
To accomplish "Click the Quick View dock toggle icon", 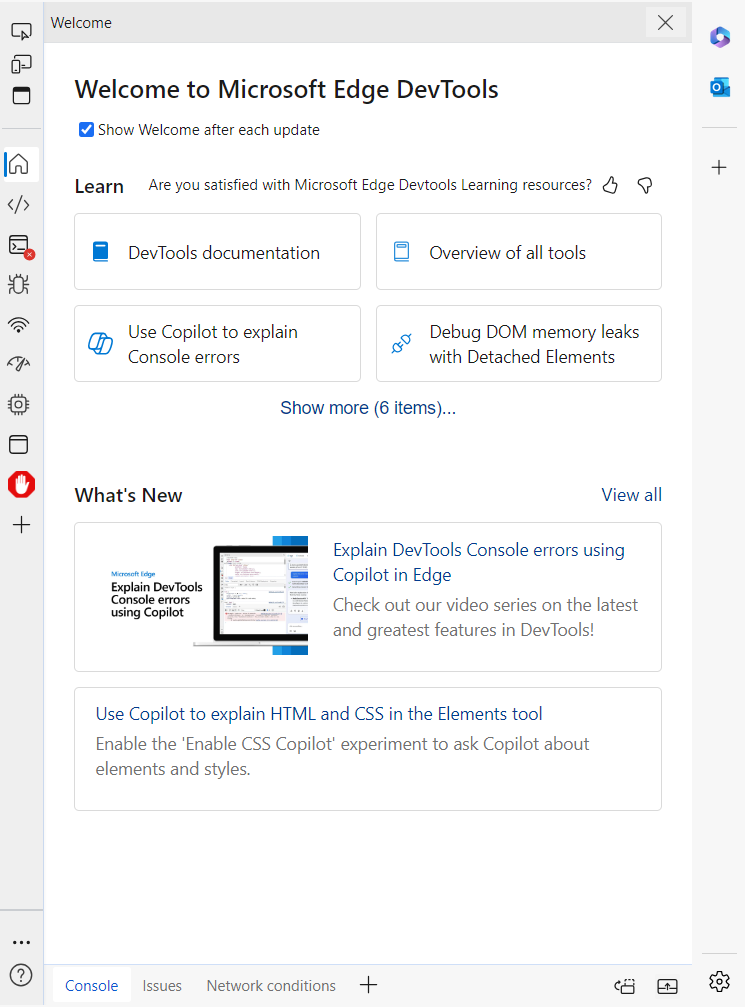I will (x=625, y=986).
